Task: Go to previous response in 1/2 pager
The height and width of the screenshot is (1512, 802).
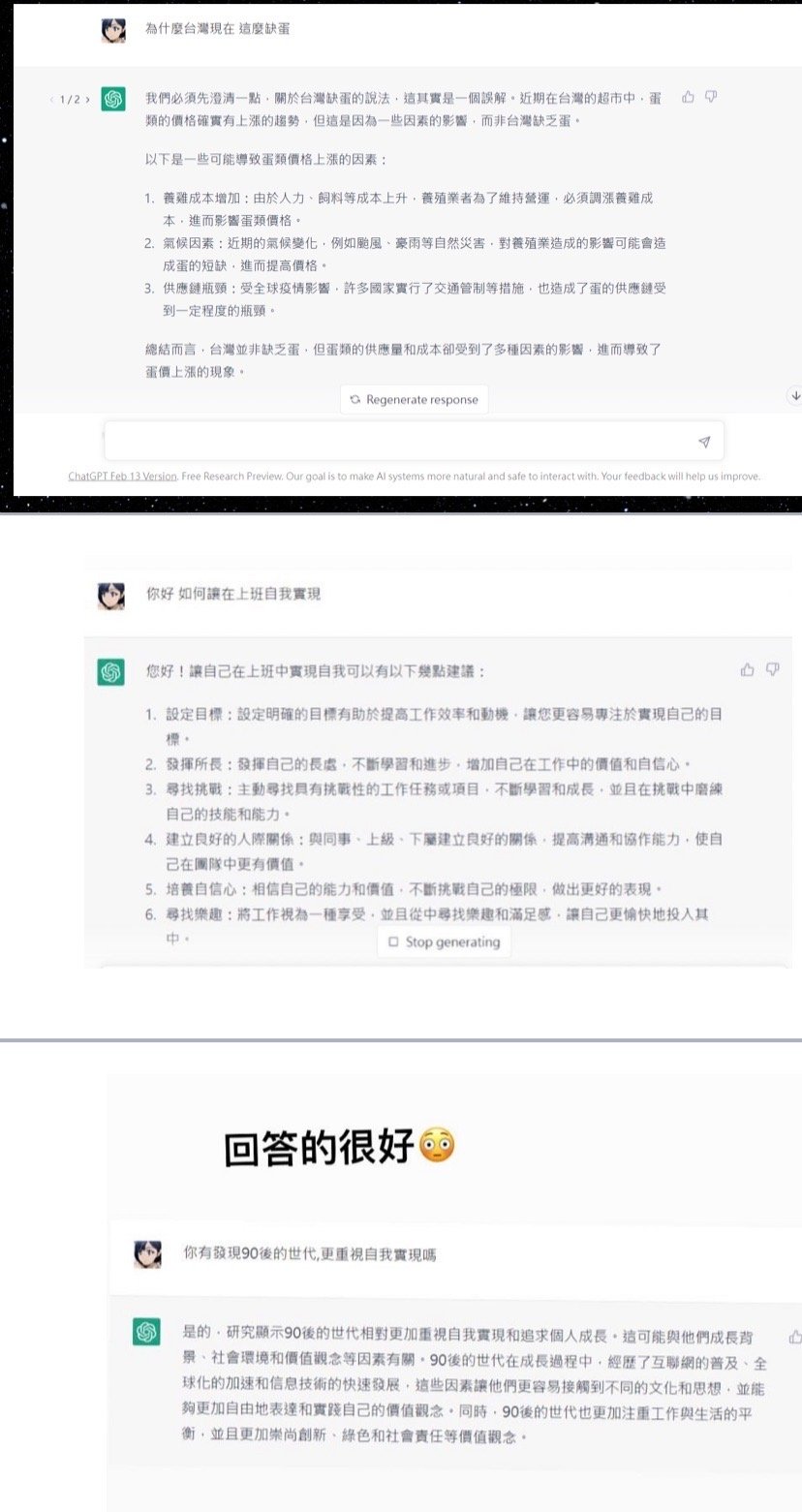Action: [x=52, y=99]
